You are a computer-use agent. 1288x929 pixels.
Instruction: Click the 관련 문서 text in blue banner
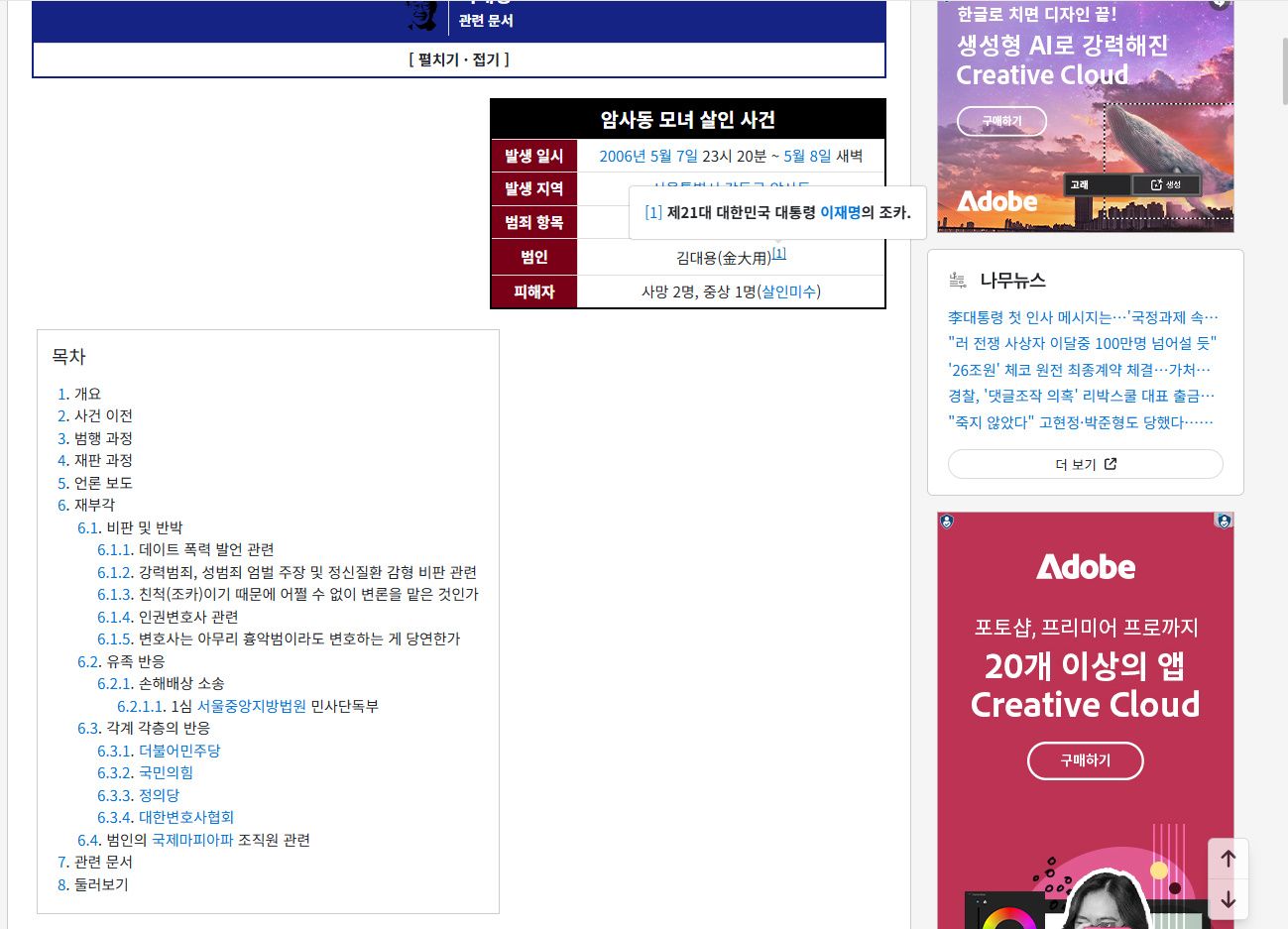pos(486,20)
